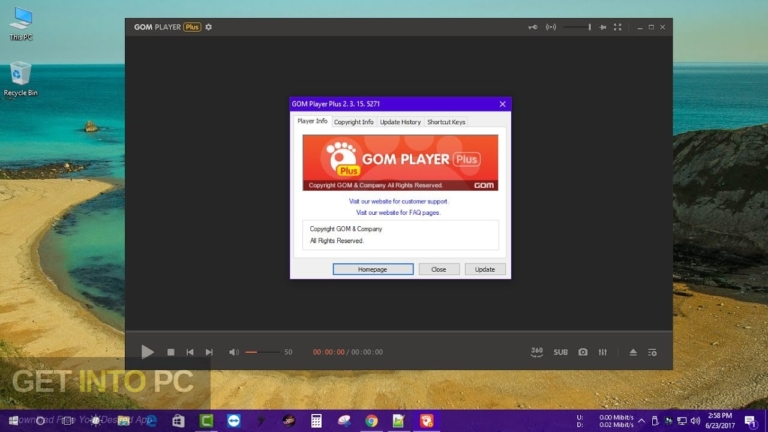Select the Player Info tab
Viewport: 768px width, 432px height.
click(312, 121)
